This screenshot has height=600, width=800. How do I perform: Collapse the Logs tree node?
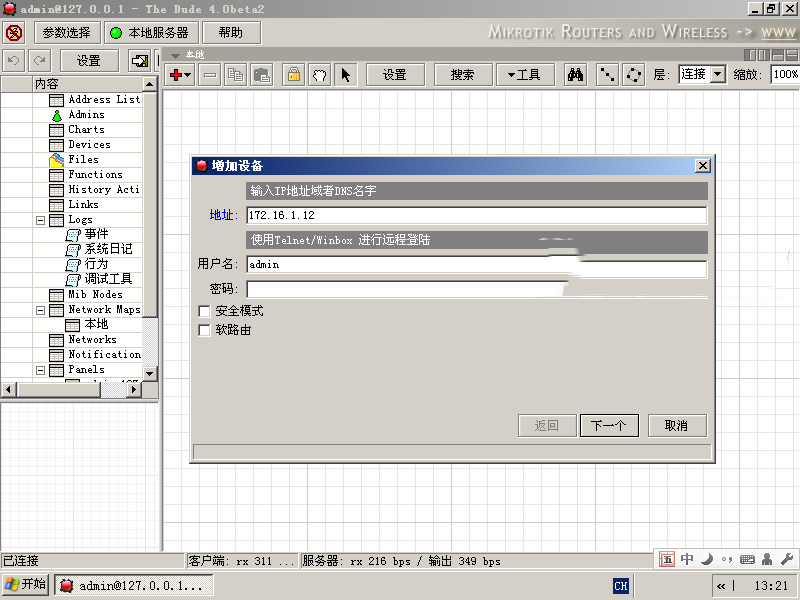40,220
